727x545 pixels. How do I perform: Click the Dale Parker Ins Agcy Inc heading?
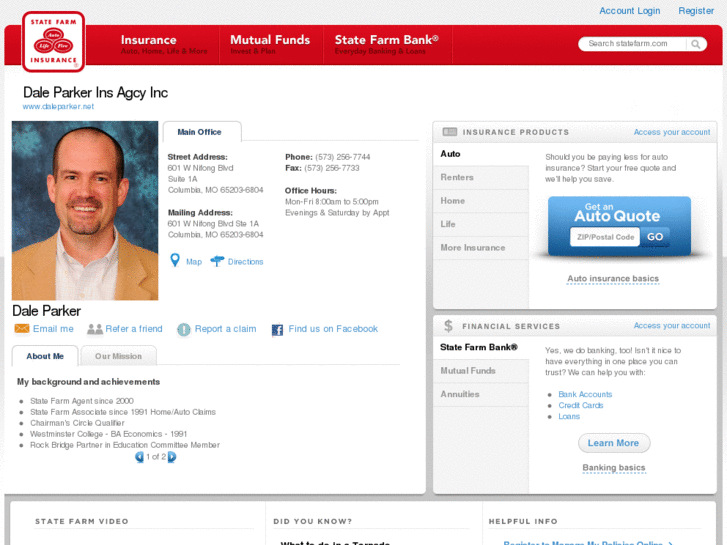[96, 92]
